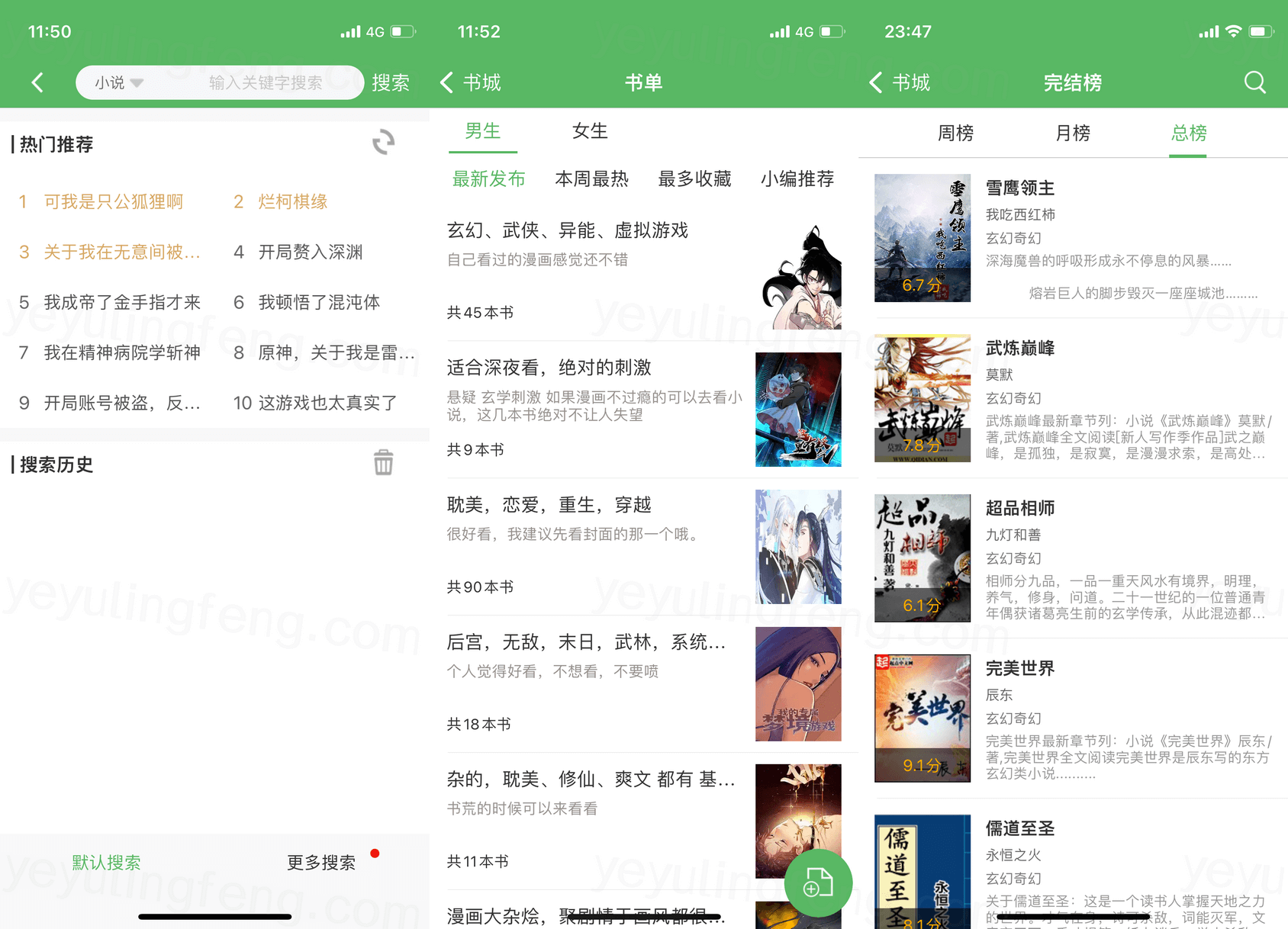Tap author name 我吃西红柿
Screen dimensions: 1288x929
[x=1020, y=215]
